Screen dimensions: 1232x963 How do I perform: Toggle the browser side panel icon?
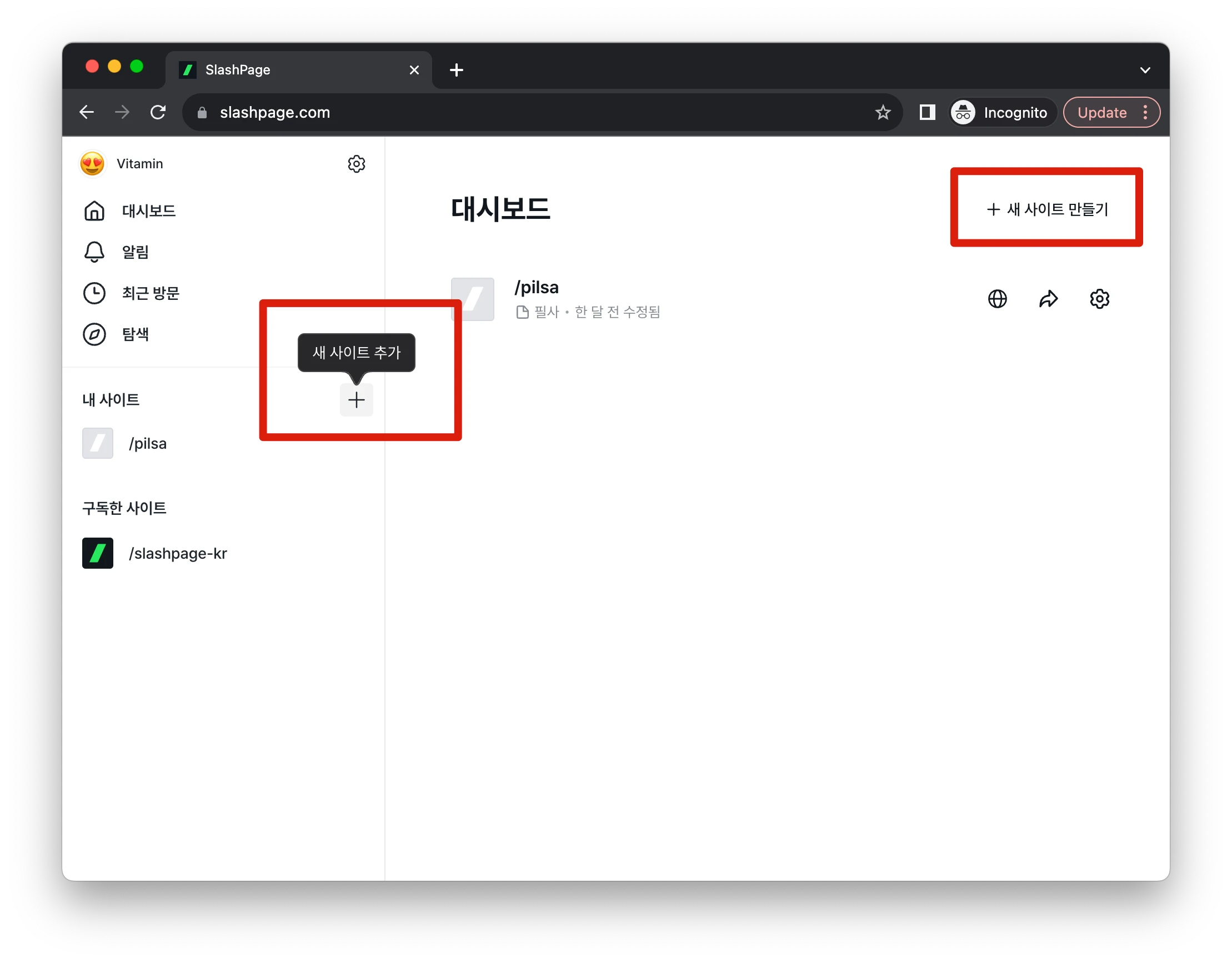point(927,112)
